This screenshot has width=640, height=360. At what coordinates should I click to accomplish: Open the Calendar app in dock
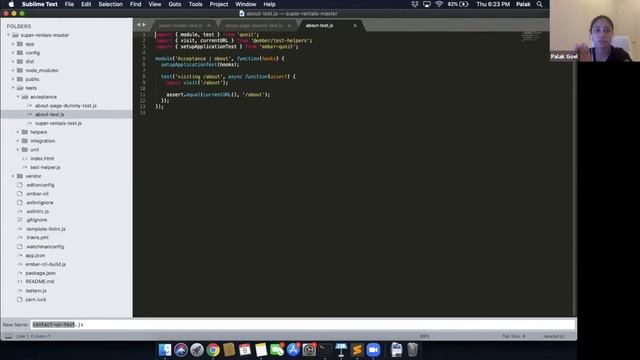click(245, 350)
